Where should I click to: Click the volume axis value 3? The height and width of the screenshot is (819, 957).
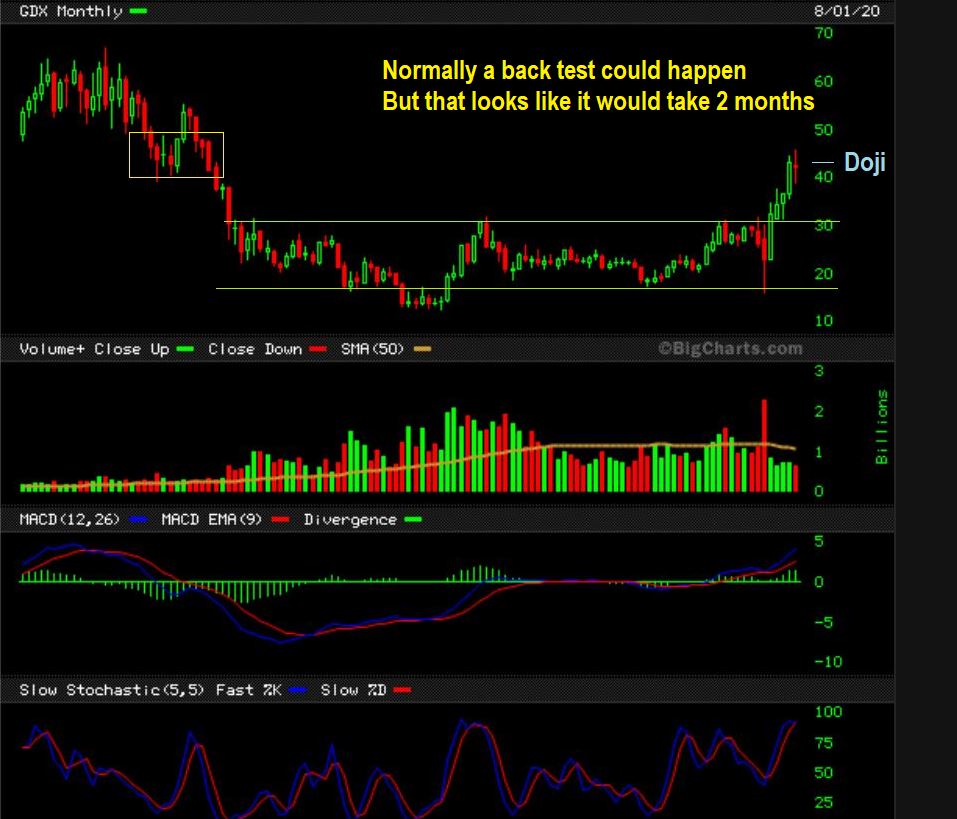coord(819,371)
